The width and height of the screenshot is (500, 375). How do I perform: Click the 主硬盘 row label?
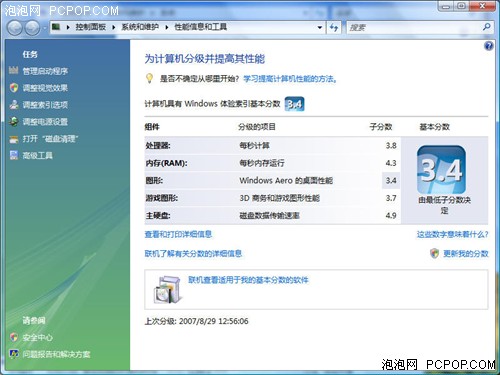coord(158,216)
